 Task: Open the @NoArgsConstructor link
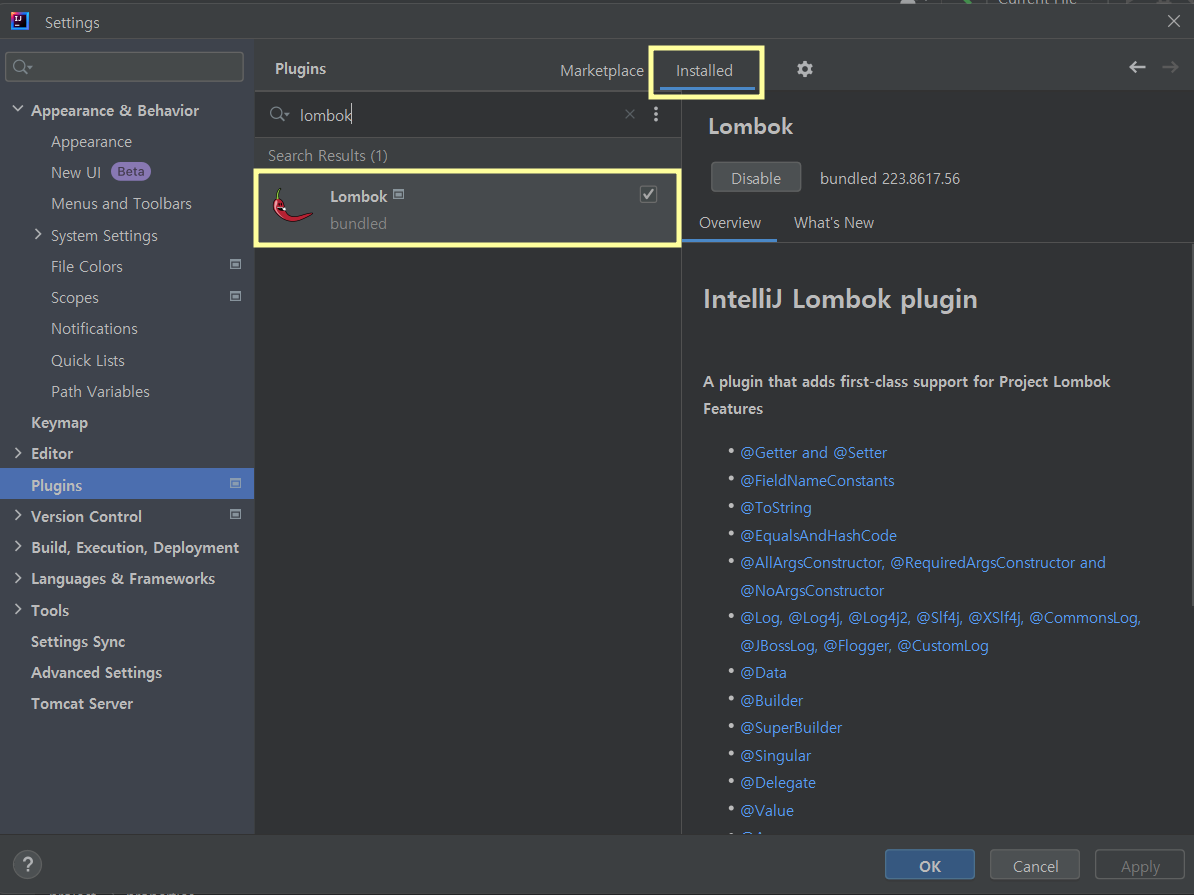point(812,590)
